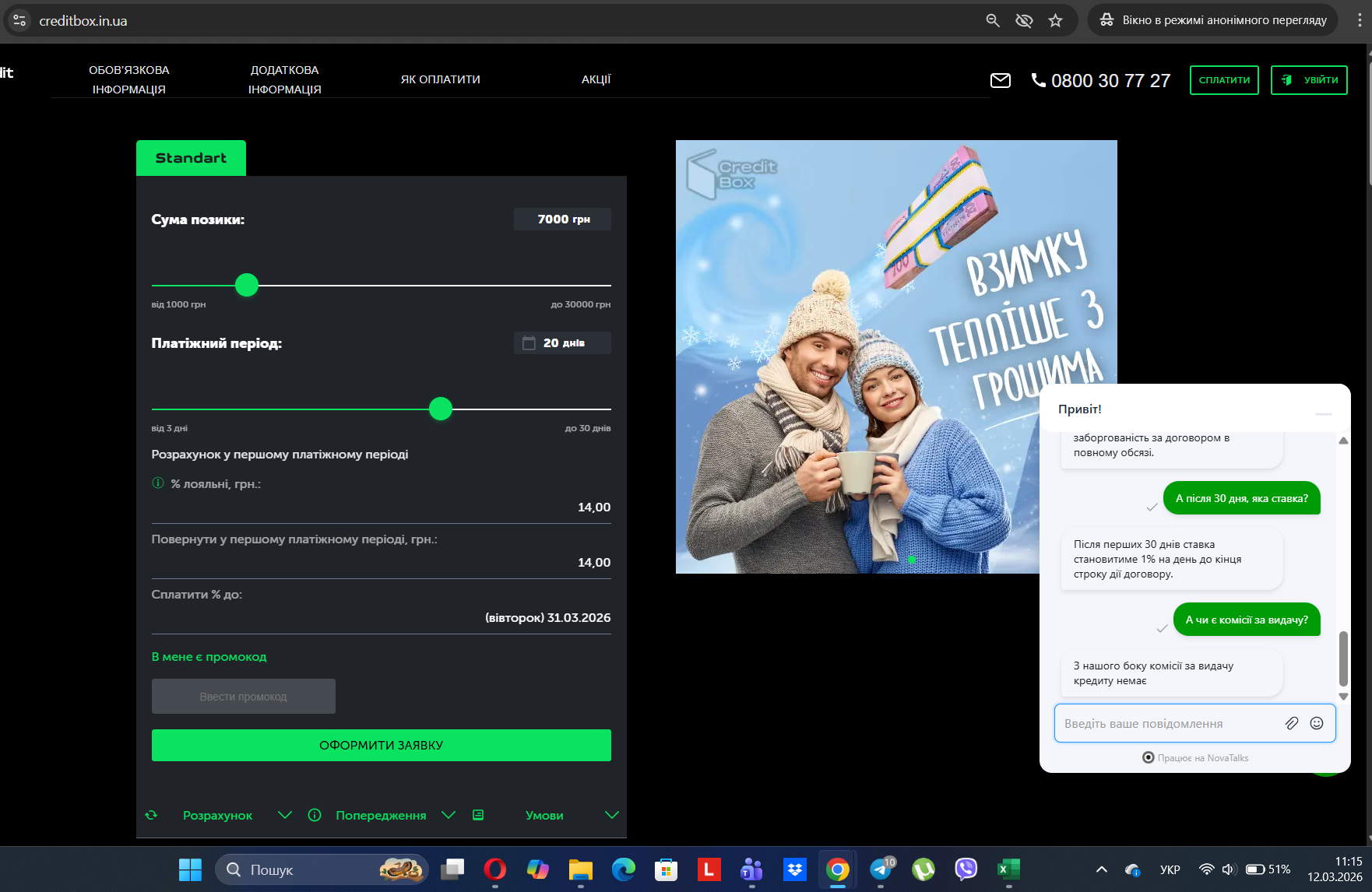Image resolution: width=1372 pixels, height=892 pixels.
Task: Open the Task View taskbar icon
Action: coord(452,869)
